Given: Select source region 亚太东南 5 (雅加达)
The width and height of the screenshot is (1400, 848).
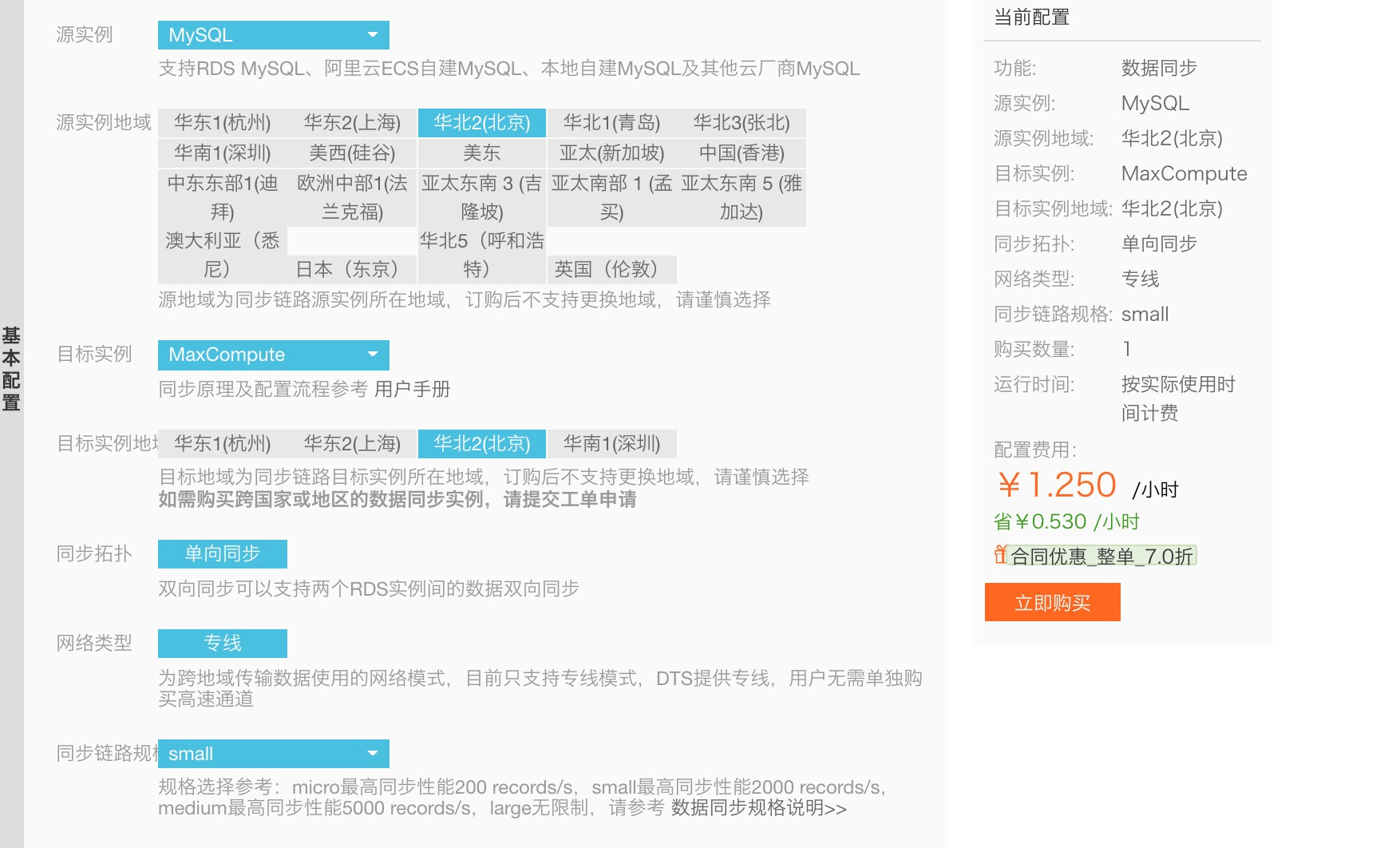Looking at the screenshot, I should point(742,197).
